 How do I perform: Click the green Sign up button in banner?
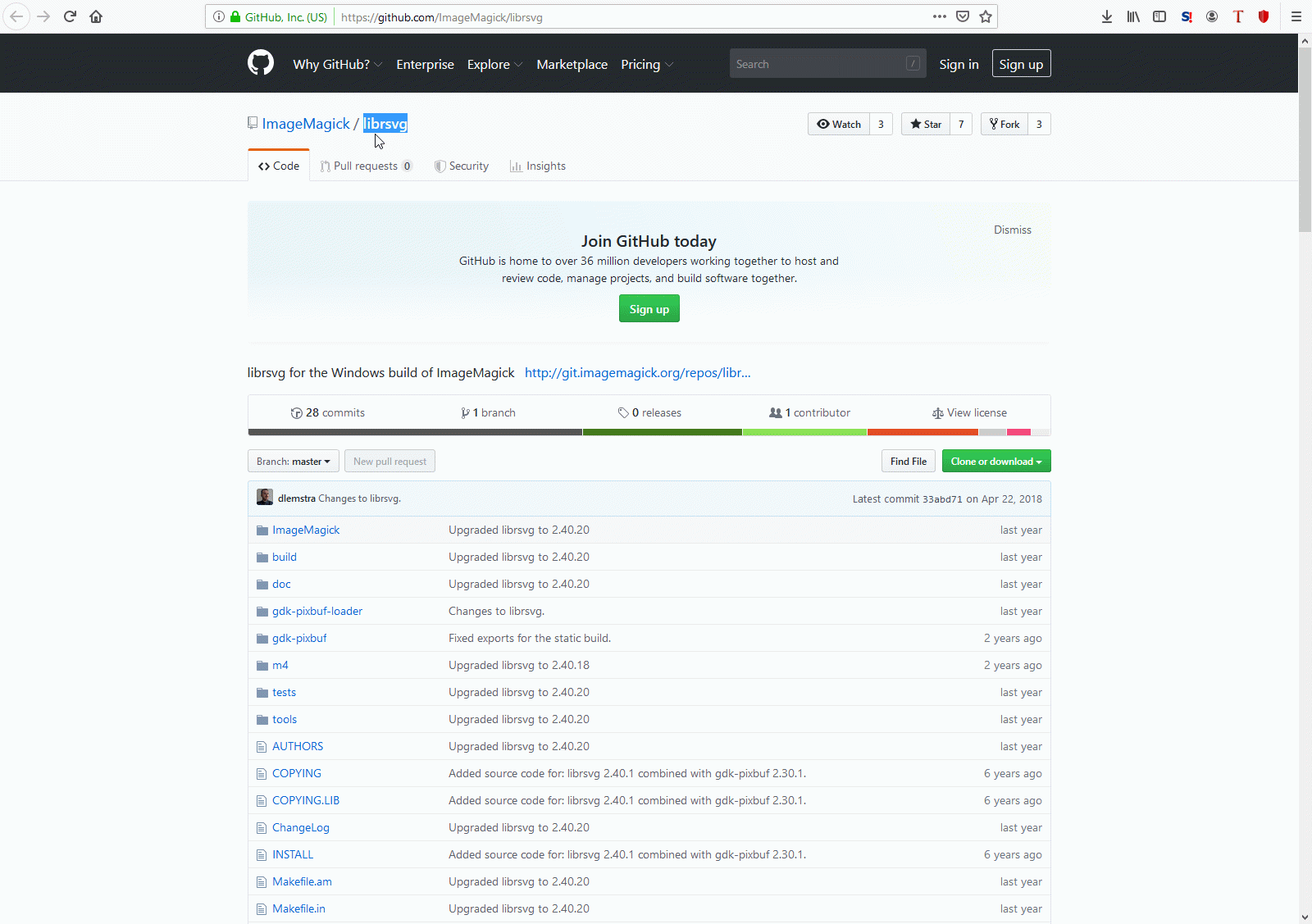649,309
